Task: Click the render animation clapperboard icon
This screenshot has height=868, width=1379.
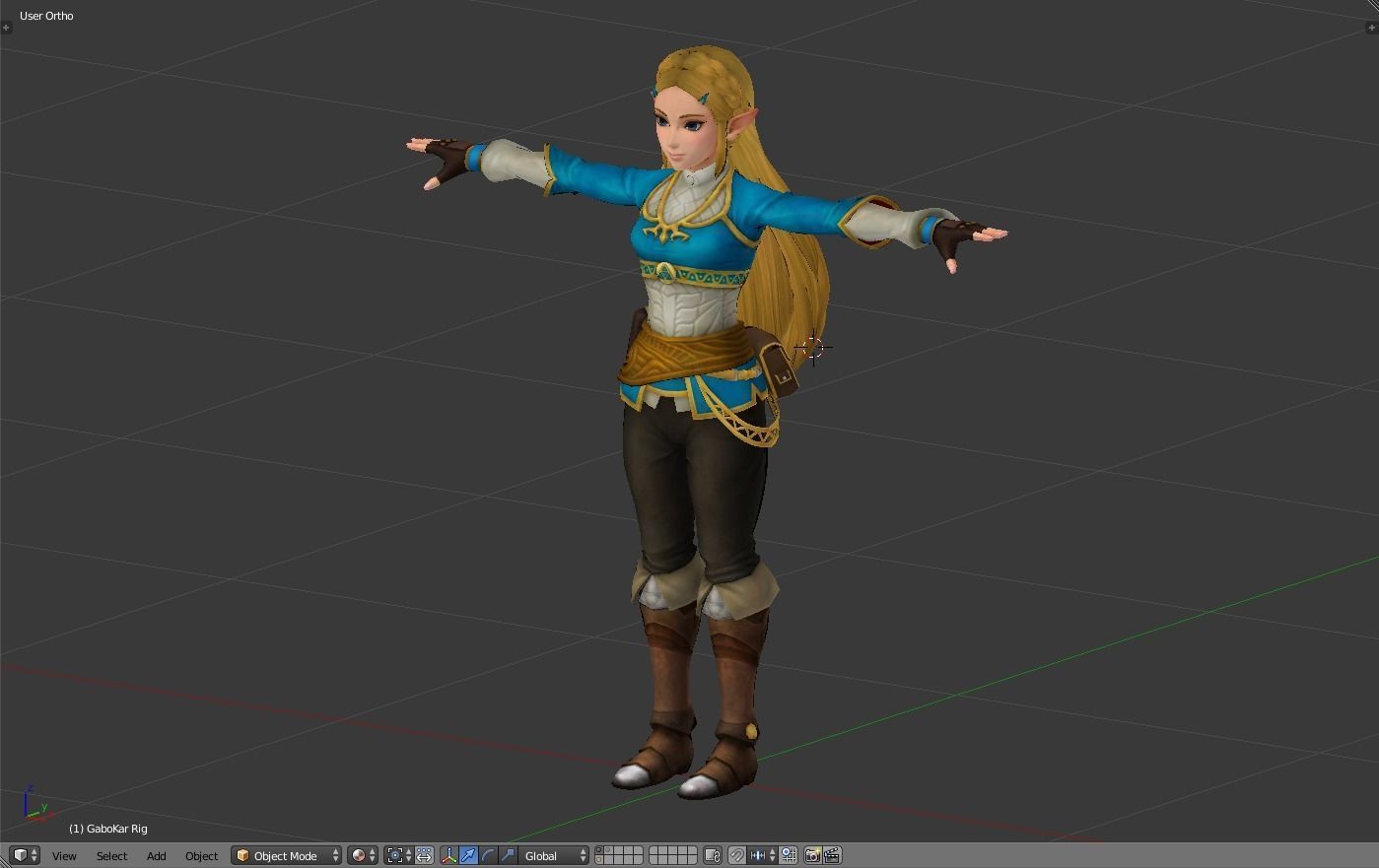Action: [x=832, y=854]
